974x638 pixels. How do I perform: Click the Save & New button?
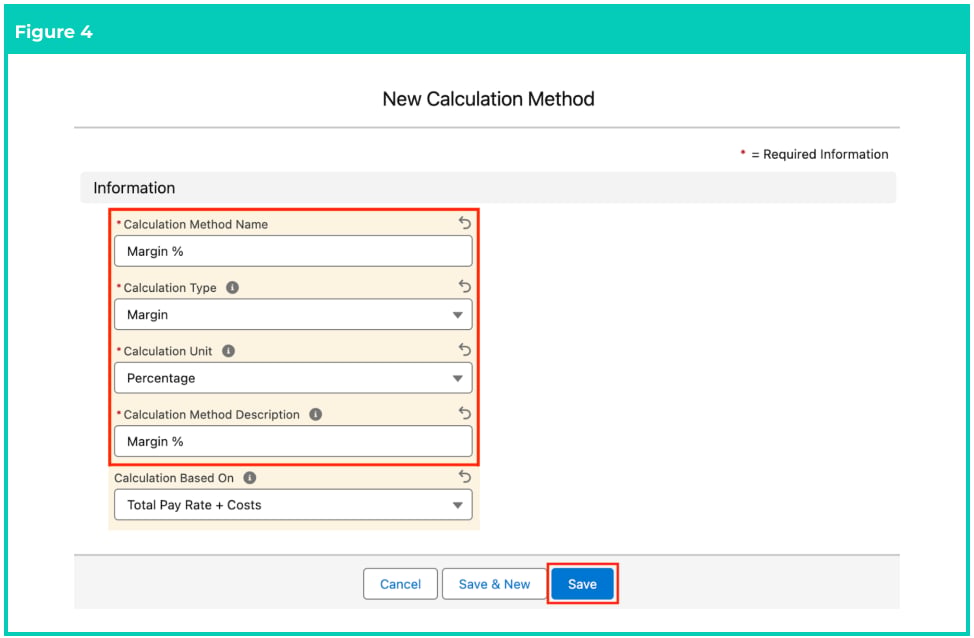[494, 584]
